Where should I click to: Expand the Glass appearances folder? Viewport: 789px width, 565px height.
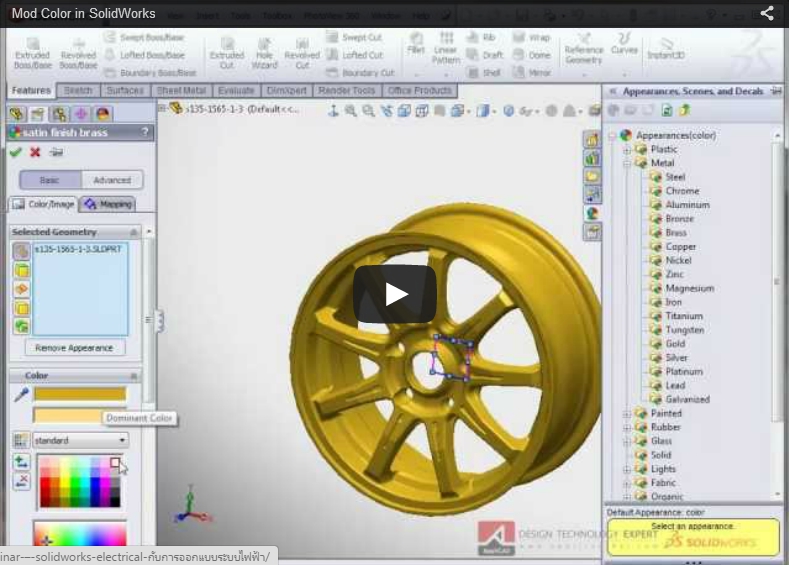click(627, 441)
